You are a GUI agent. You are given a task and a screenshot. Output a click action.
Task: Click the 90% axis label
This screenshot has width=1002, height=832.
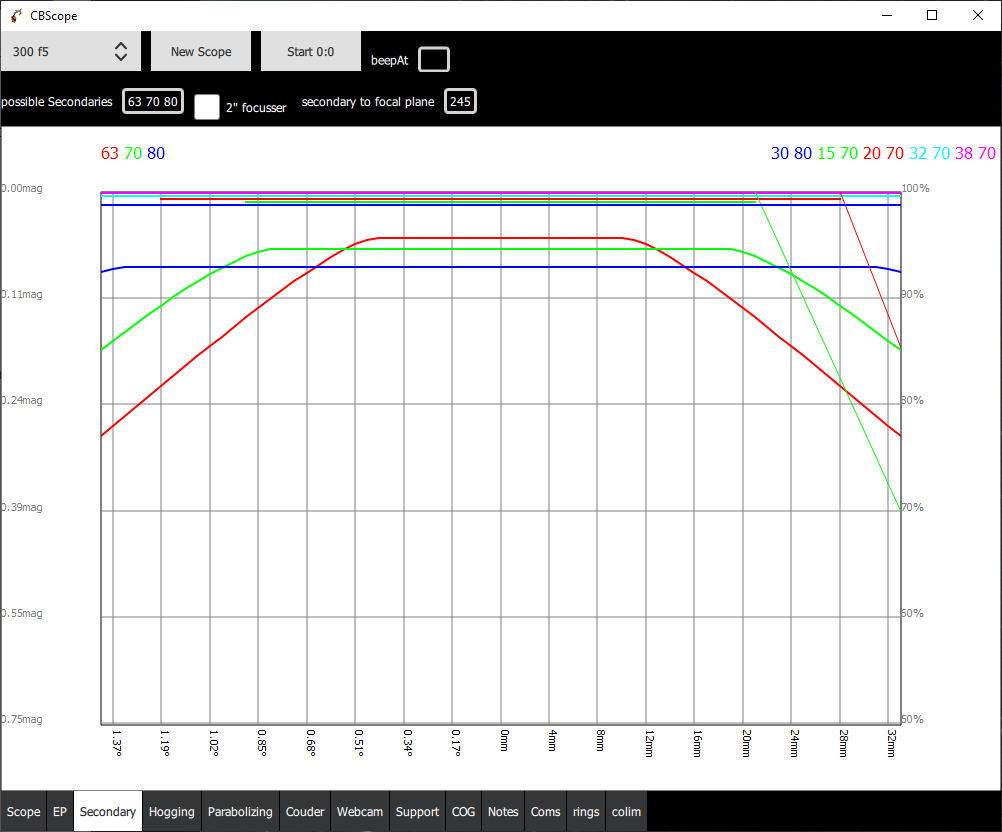(x=913, y=295)
